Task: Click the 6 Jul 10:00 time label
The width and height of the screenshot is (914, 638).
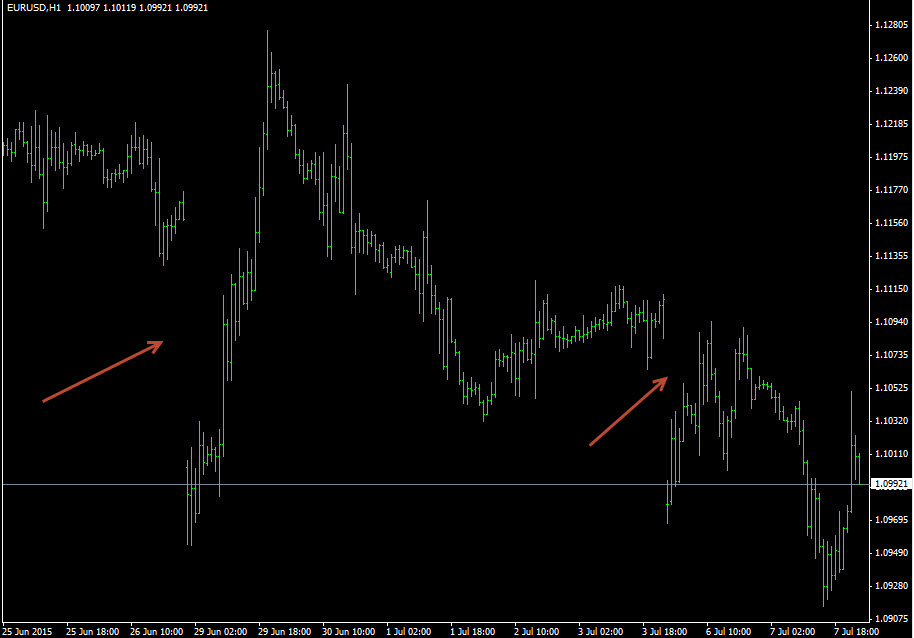Action: [x=728, y=631]
